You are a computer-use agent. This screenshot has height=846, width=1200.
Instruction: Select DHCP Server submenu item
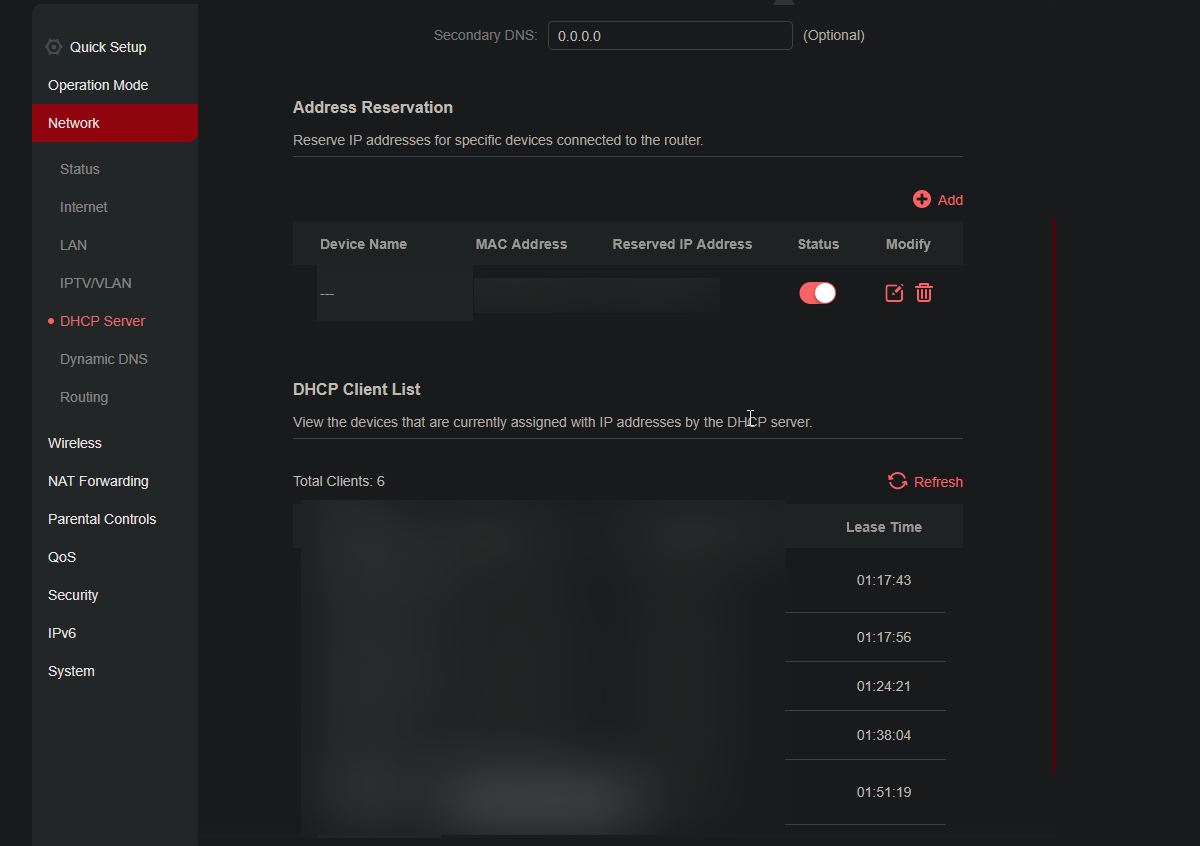(x=102, y=321)
